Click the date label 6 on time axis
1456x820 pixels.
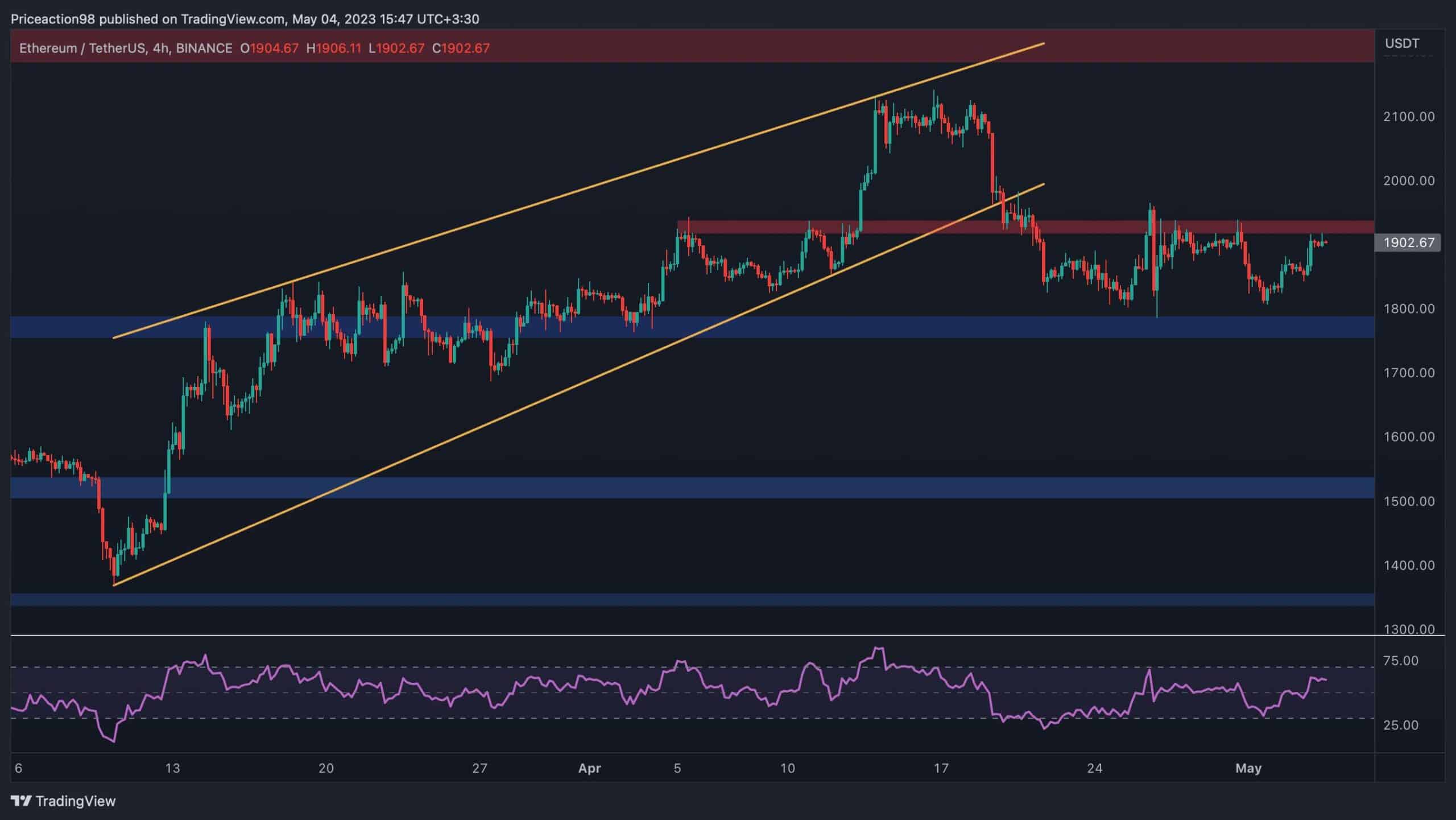point(18,768)
